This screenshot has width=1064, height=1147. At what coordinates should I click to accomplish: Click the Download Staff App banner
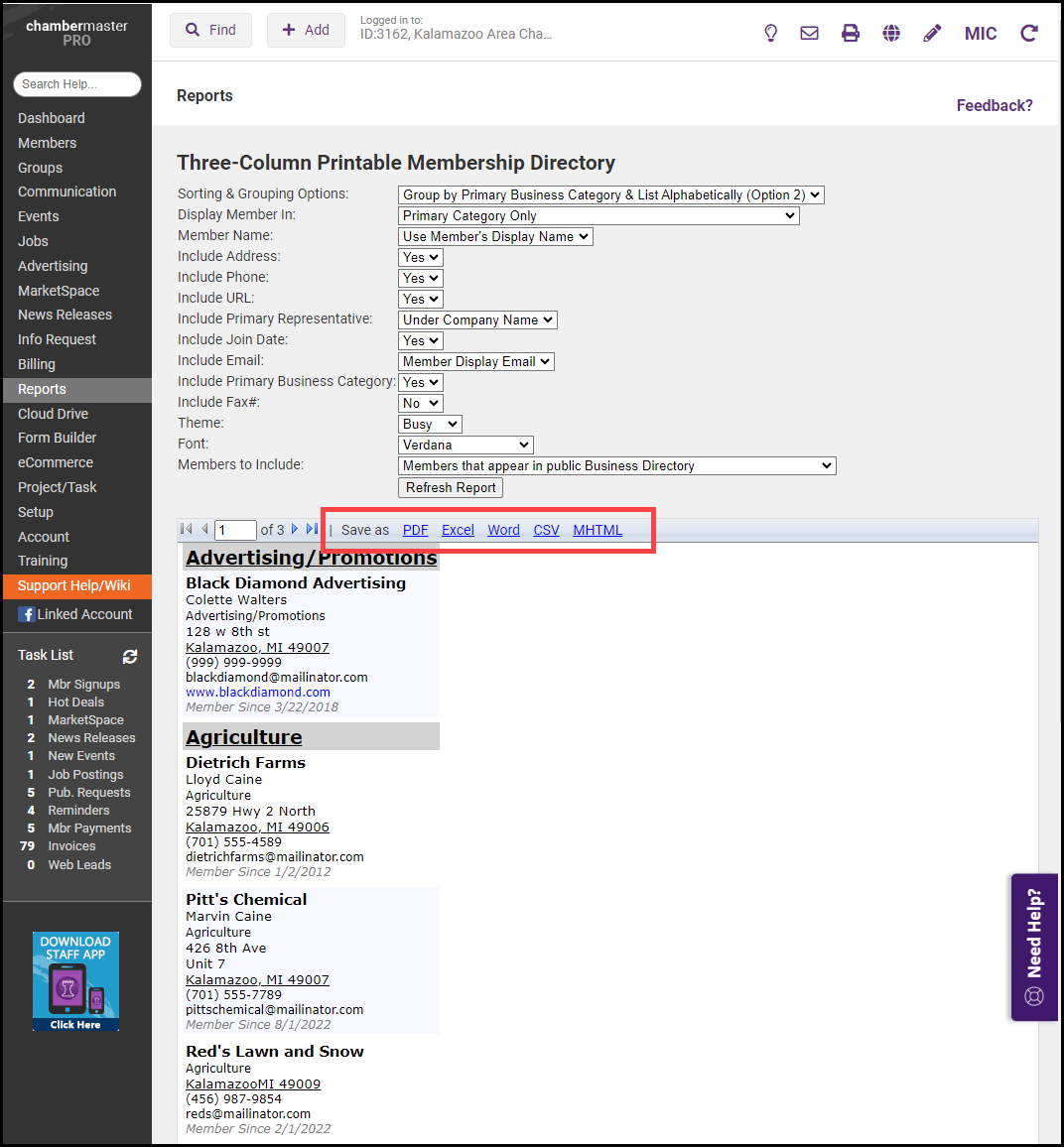(x=75, y=981)
